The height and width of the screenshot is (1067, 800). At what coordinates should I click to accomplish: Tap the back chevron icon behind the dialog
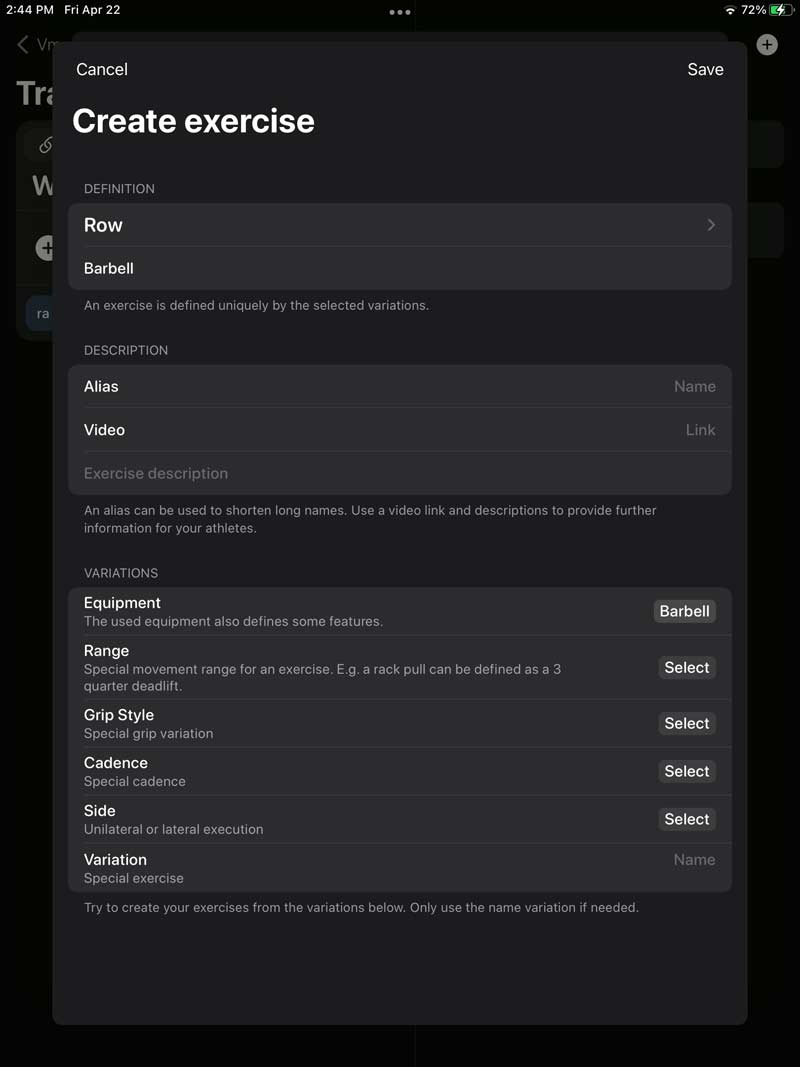[22, 45]
